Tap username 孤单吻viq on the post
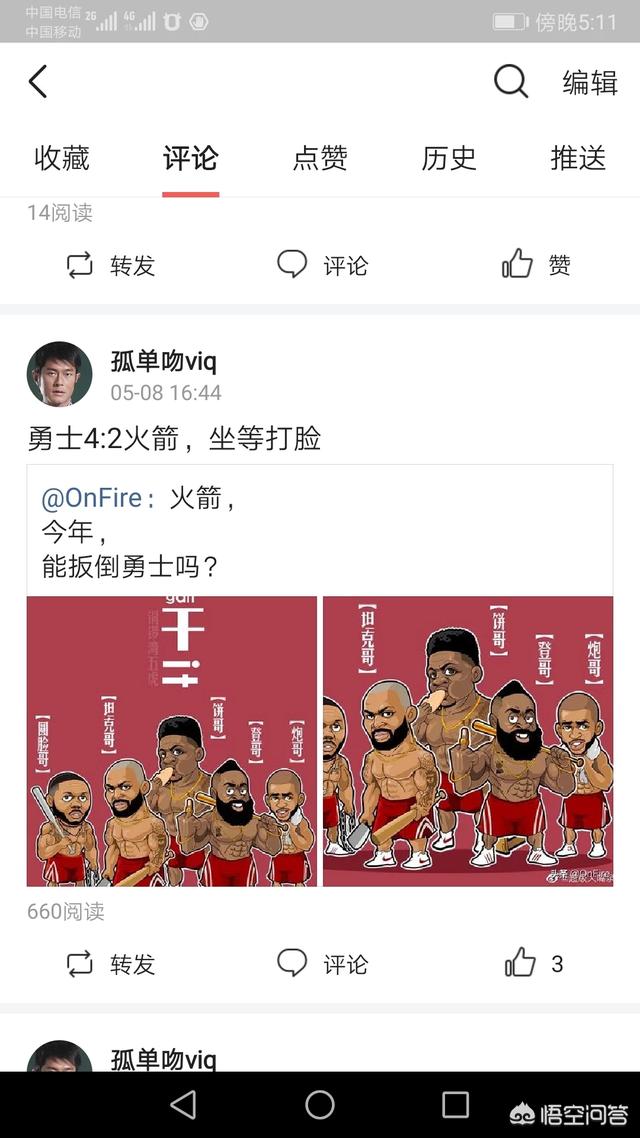 (x=163, y=360)
